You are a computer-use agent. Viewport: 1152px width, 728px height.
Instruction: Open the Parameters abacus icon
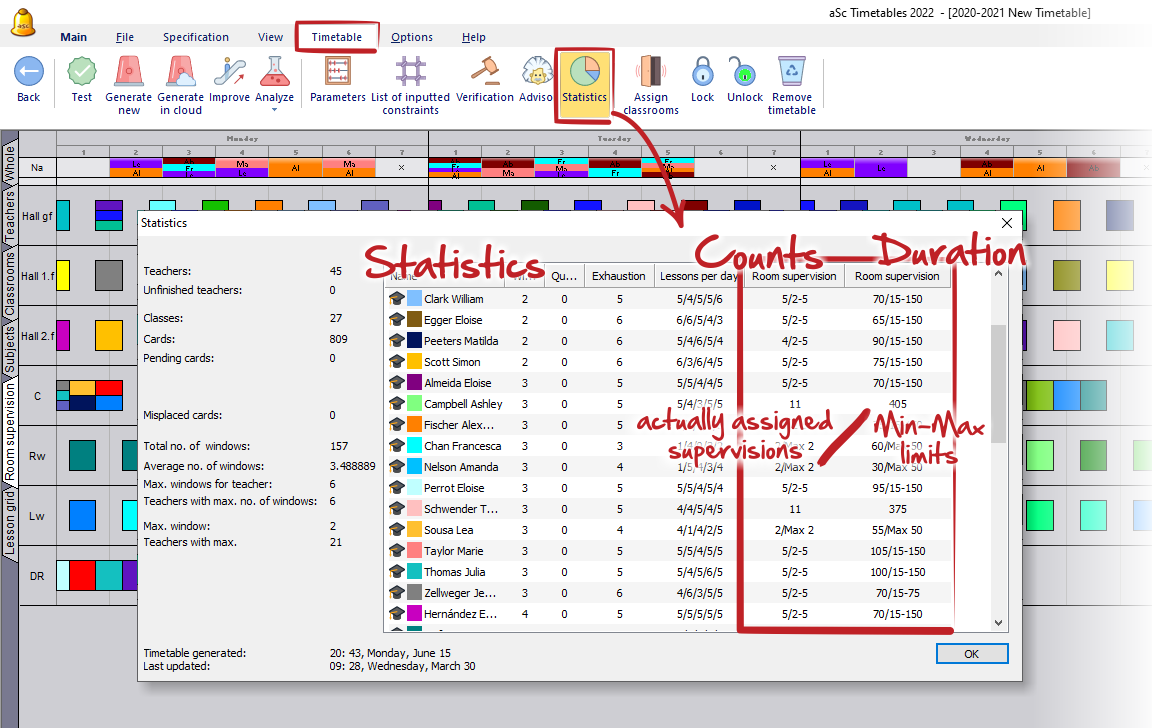click(x=337, y=72)
